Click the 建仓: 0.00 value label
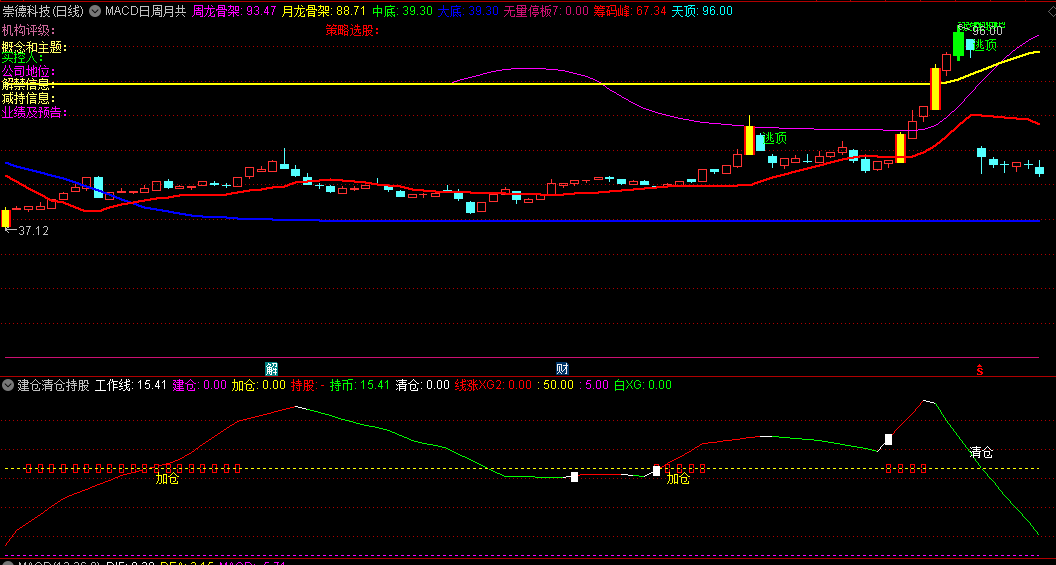Viewport: 1056px width, 565px height. tap(199, 385)
